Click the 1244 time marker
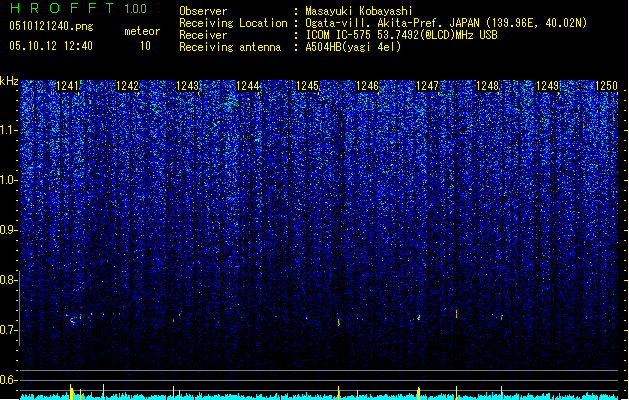 [248, 86]
